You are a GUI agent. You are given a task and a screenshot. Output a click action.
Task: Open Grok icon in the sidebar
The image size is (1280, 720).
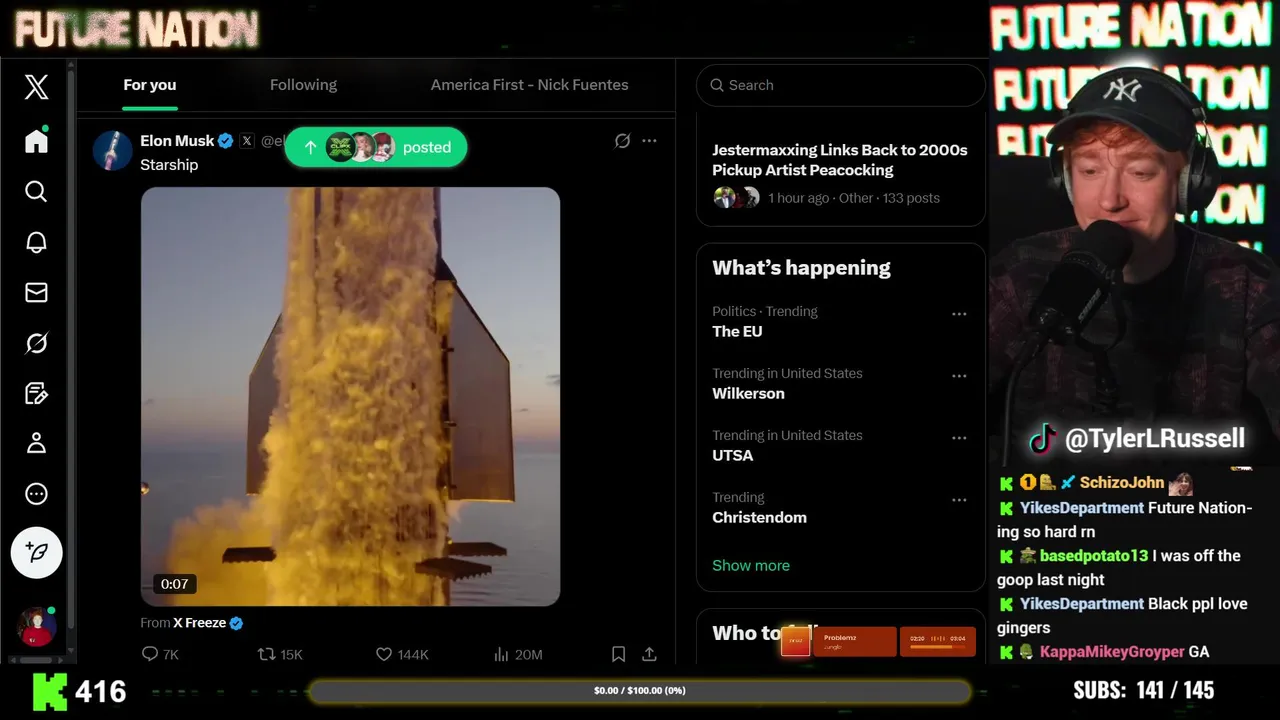(x=36, y=343)
